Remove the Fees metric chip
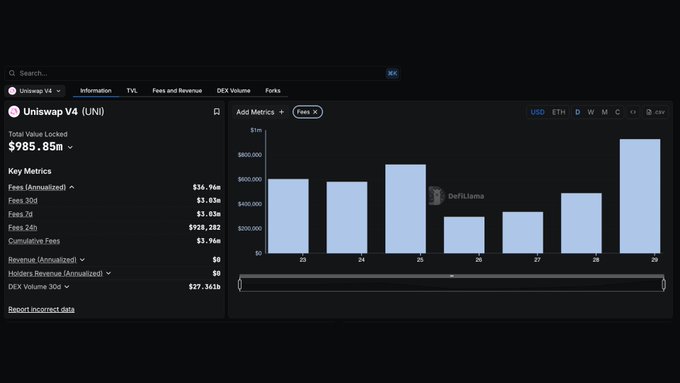680x383 pixels. (x=315, y=112)
